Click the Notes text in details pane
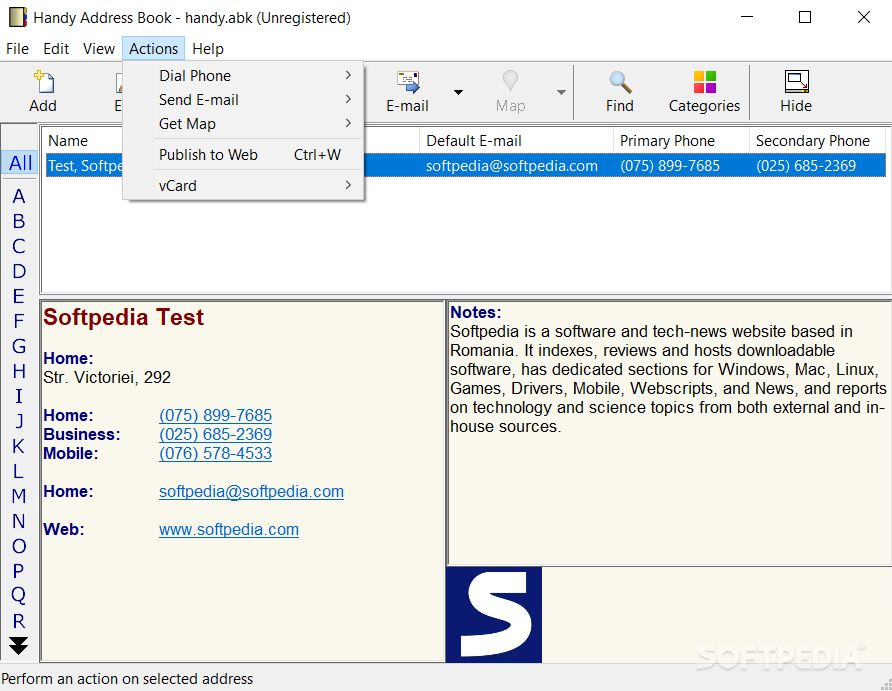 668,379
